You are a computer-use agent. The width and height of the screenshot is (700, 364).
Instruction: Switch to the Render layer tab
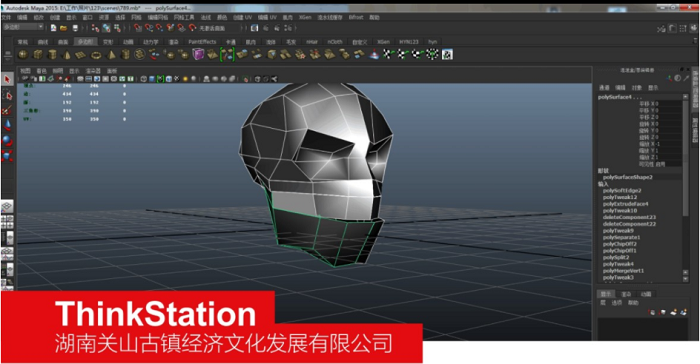point(626,294)
